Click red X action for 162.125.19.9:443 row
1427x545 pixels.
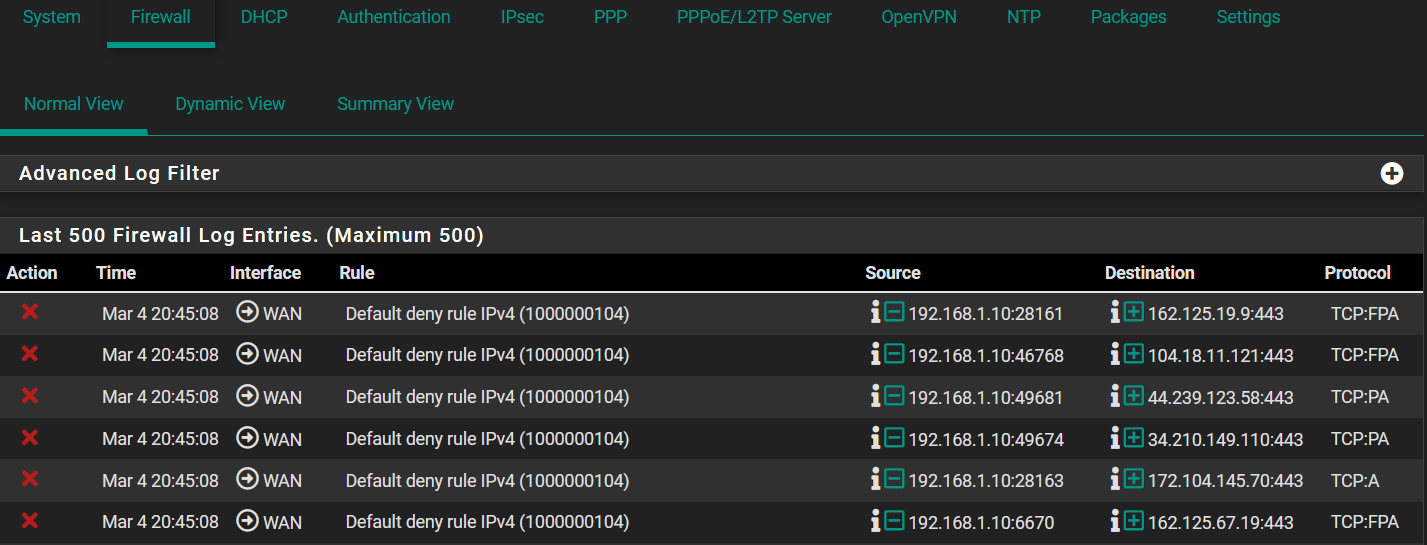[x=30, y=313]
